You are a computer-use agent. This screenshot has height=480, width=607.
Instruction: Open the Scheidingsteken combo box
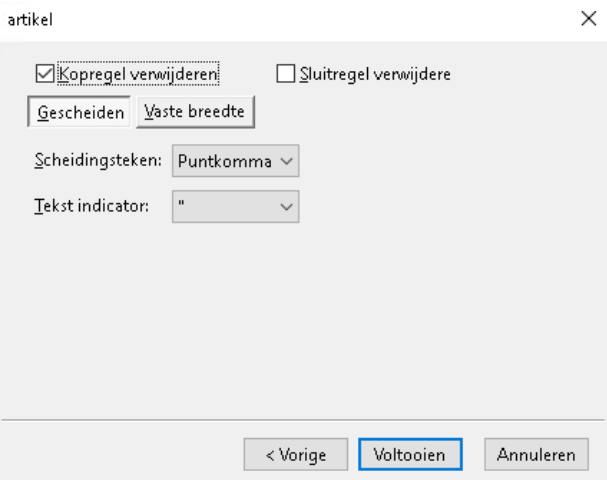click(236, 160)
